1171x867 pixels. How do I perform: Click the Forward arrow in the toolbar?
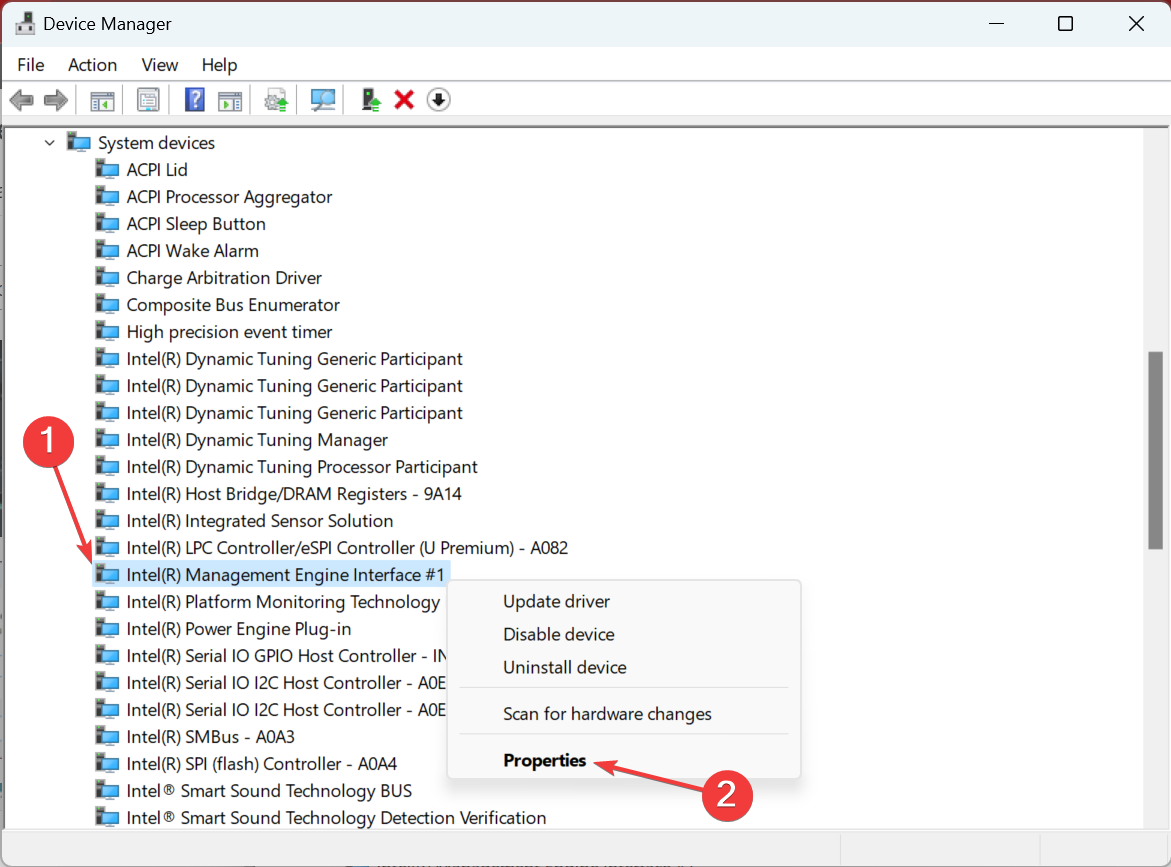tap(56, 100)
